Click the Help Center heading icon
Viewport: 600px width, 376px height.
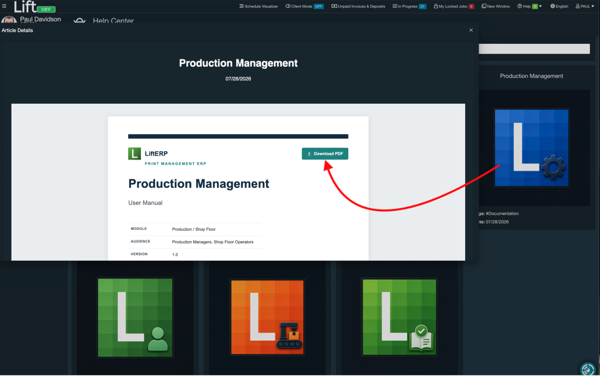coord(80,21)
